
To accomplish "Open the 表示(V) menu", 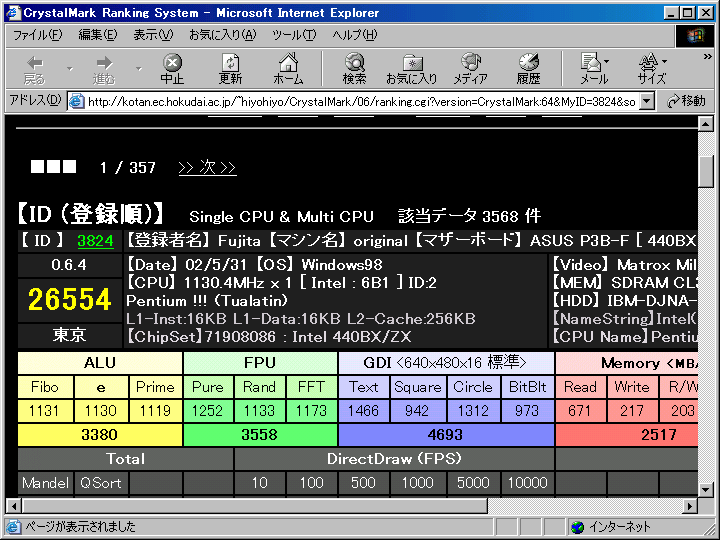I will pyautogui.click(x=153, y=35).
